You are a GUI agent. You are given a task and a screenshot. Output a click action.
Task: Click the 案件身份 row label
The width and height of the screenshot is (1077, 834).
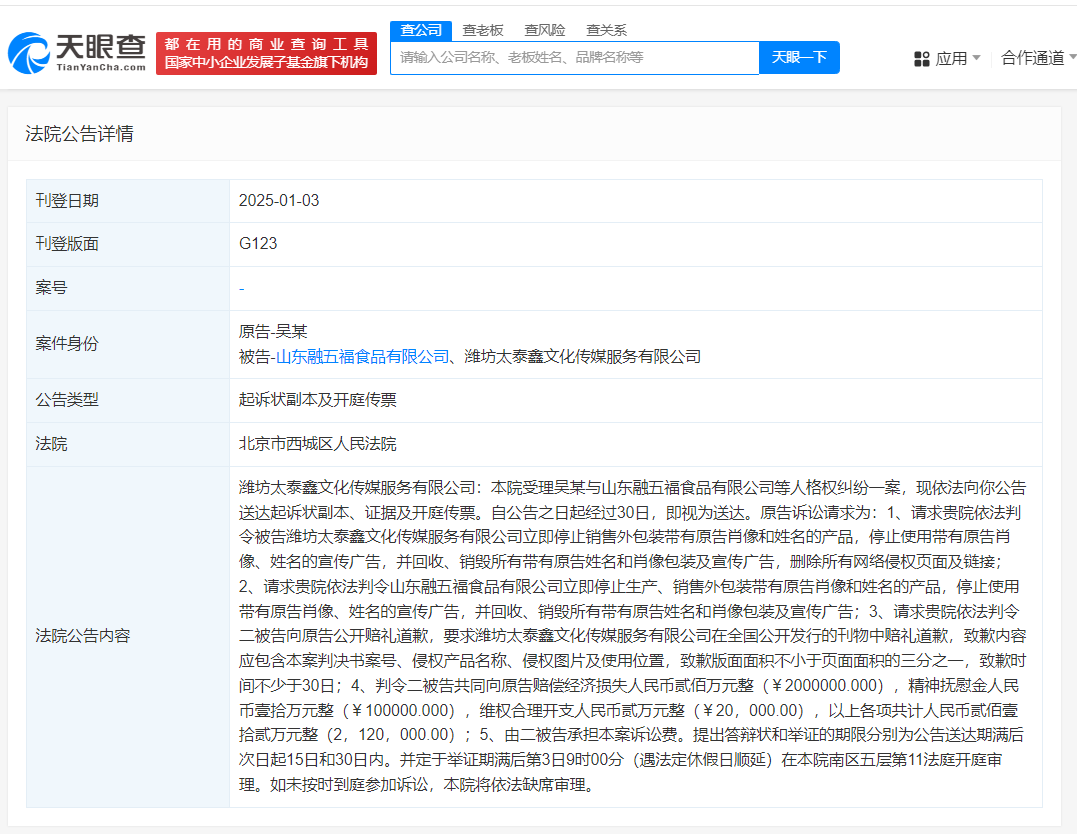tap(67, 343)
